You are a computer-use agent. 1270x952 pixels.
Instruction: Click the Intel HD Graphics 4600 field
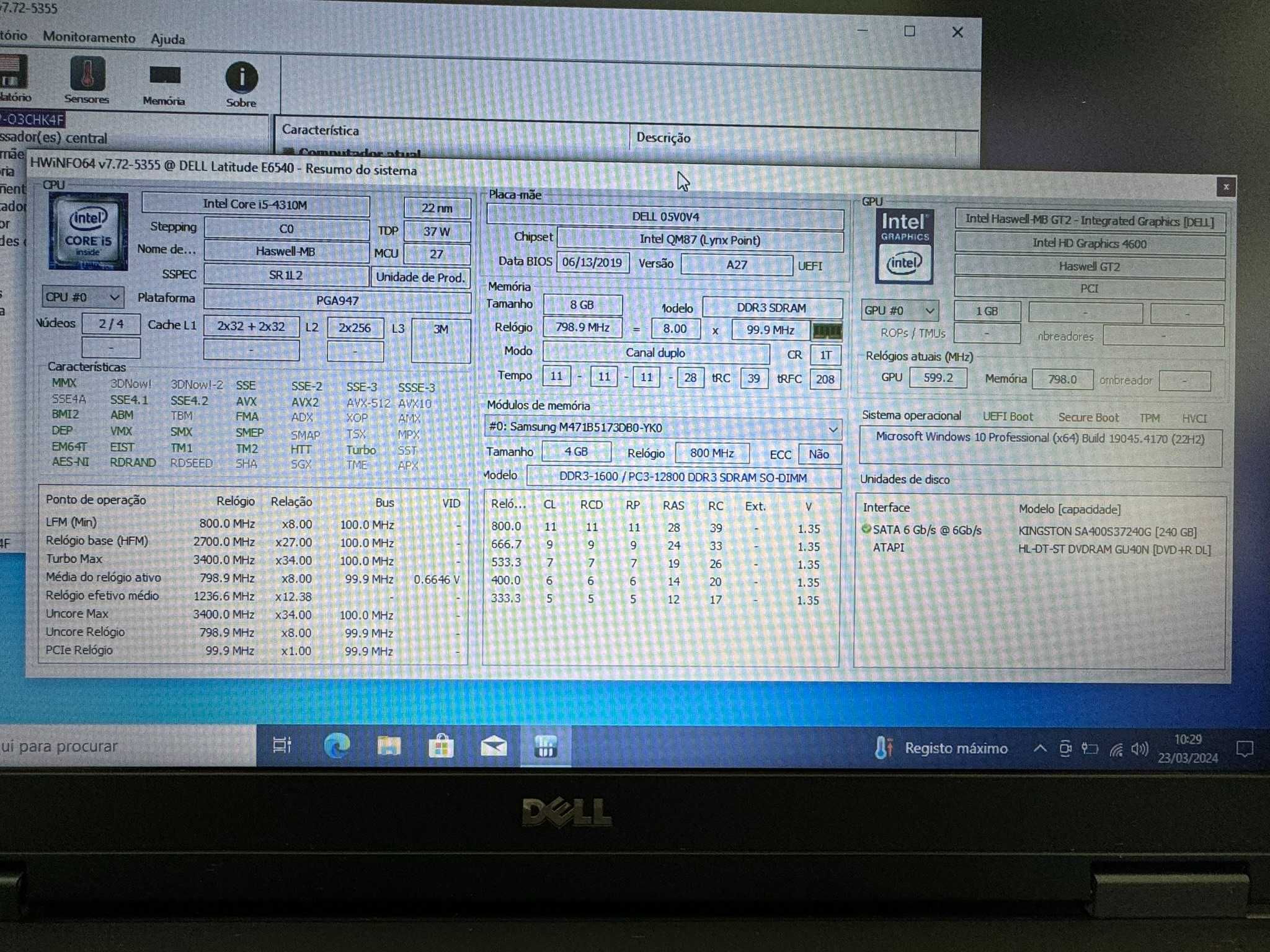coord(1090,244)
